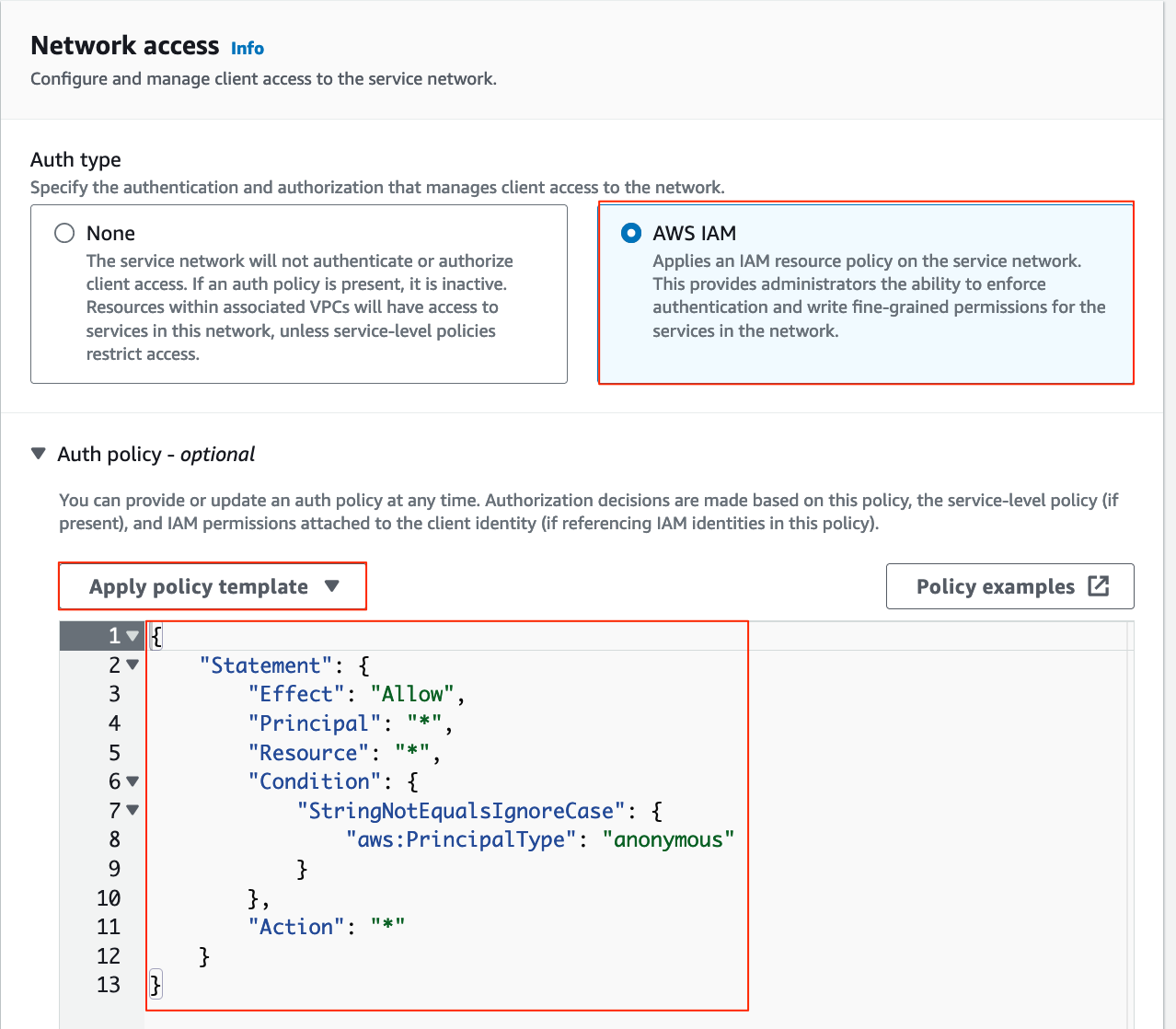Screen dimensions: 1176x1029
Task: Click the "anonymous" value in the policy
Action: tap(668, 839)
